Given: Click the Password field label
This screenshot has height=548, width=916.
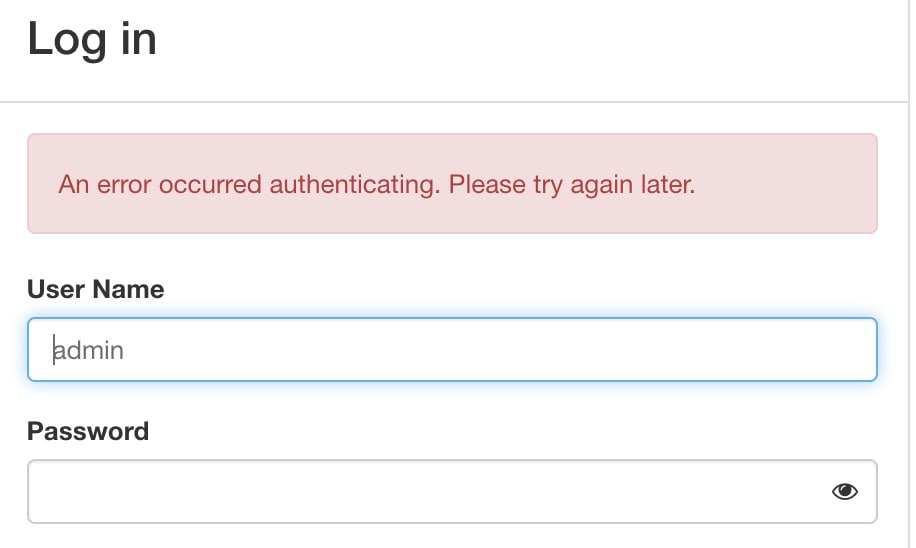Looking at the screenshot, I should click(x=88, y=431).
